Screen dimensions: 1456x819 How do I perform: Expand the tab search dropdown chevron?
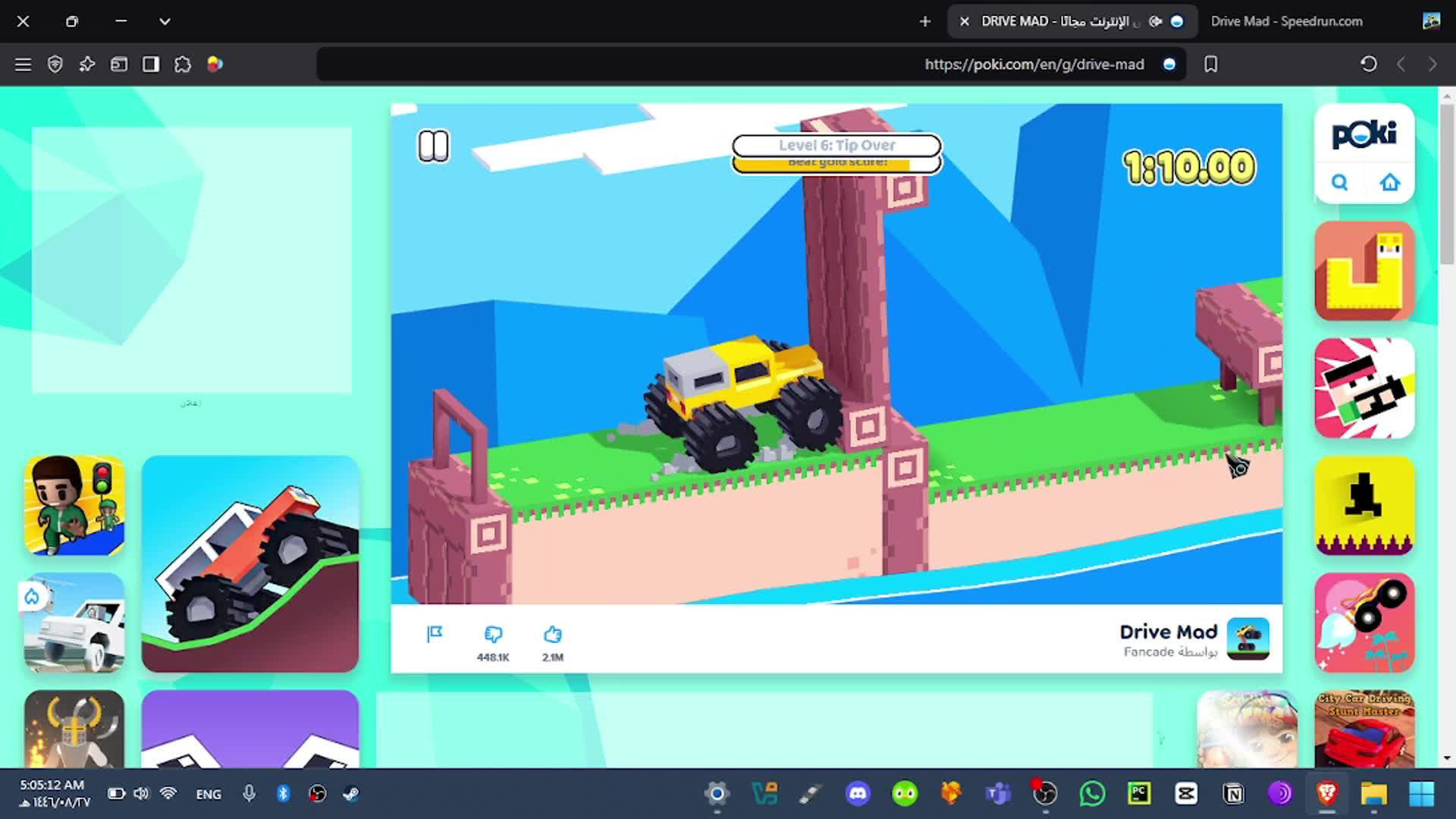click(x=165, y=21)
